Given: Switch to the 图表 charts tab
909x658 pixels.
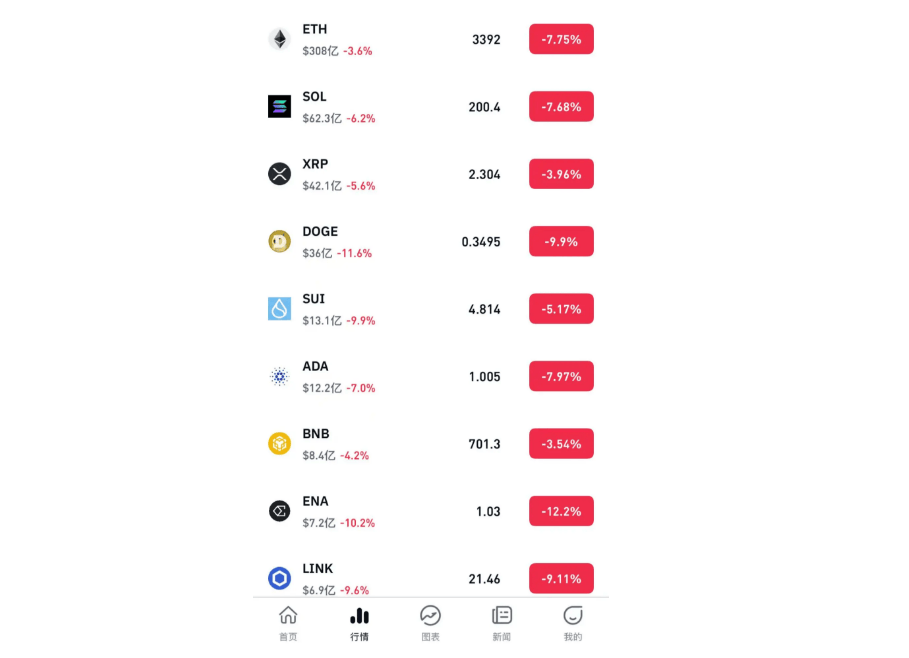Looking at the screenshot, I should point(430,623).
